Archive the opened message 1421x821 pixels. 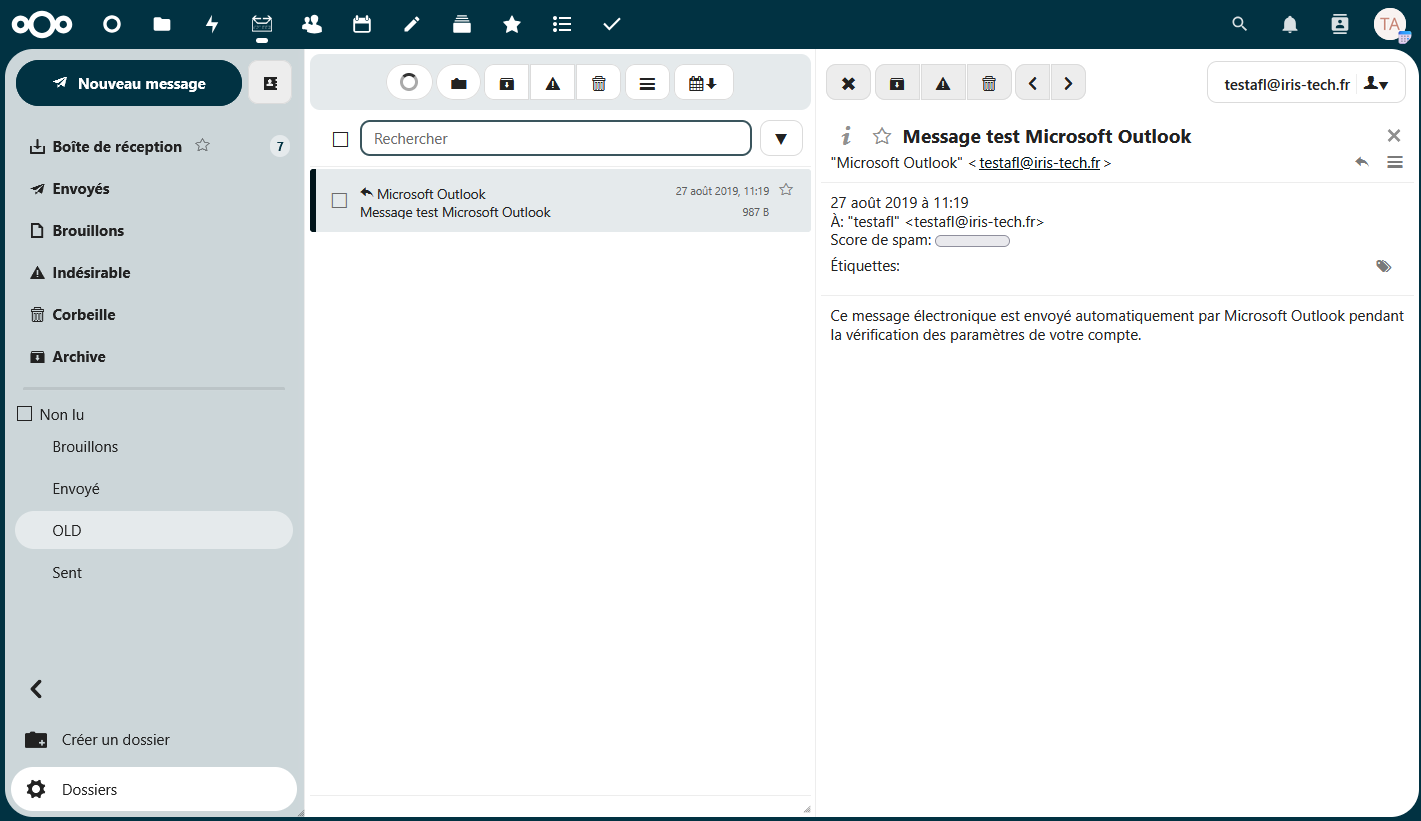897,83
